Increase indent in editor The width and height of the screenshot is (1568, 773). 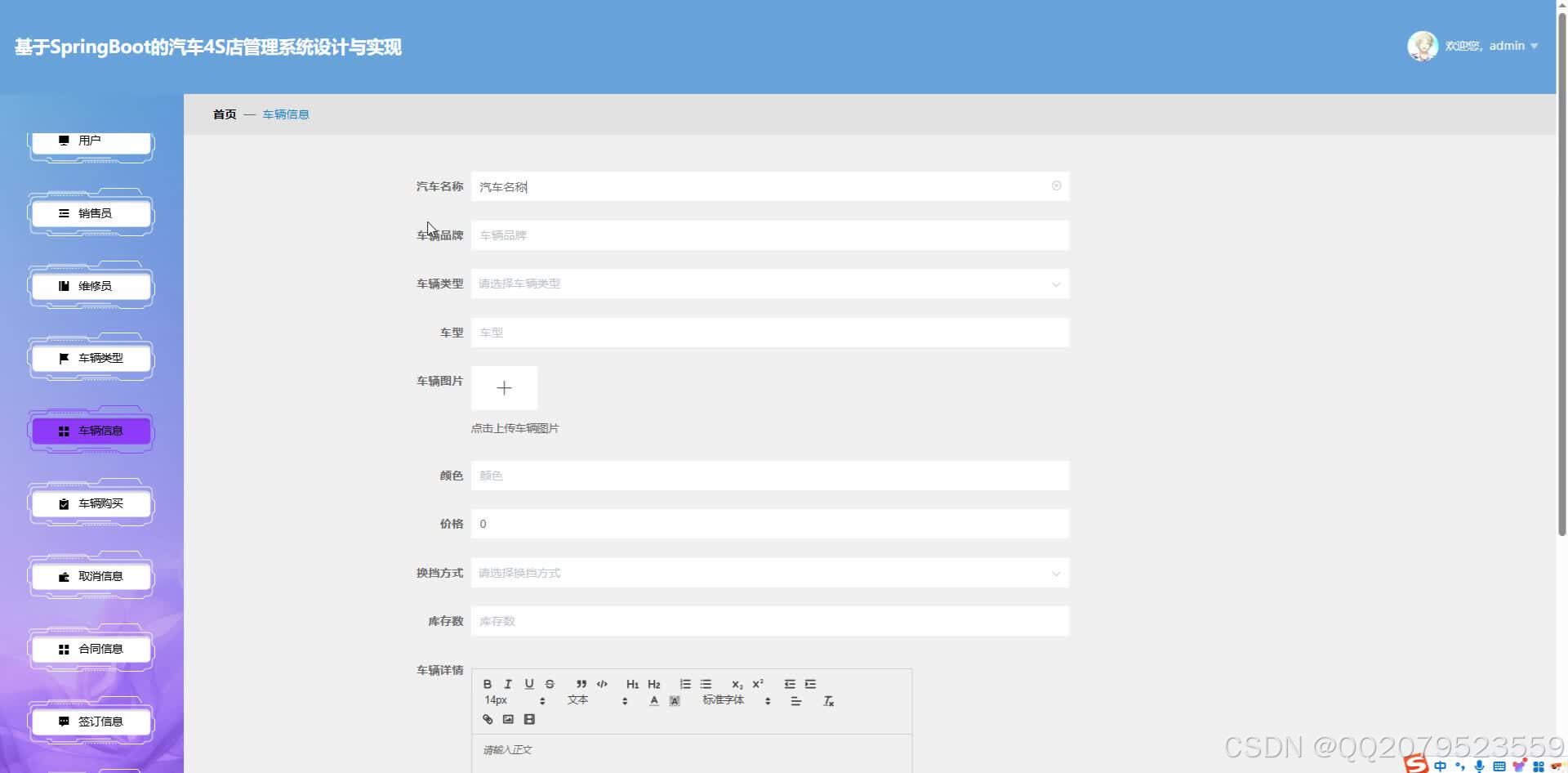pos(810,684)
